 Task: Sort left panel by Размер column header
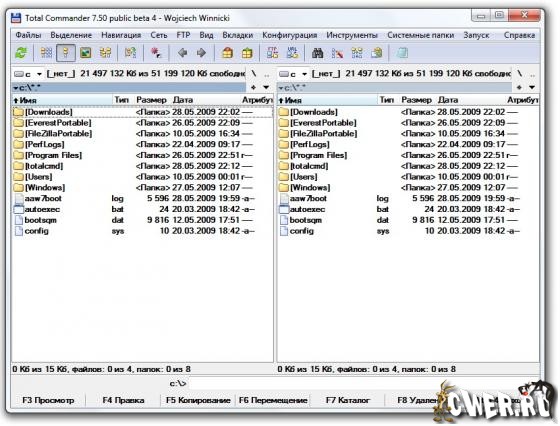click(x=151, y=100)
